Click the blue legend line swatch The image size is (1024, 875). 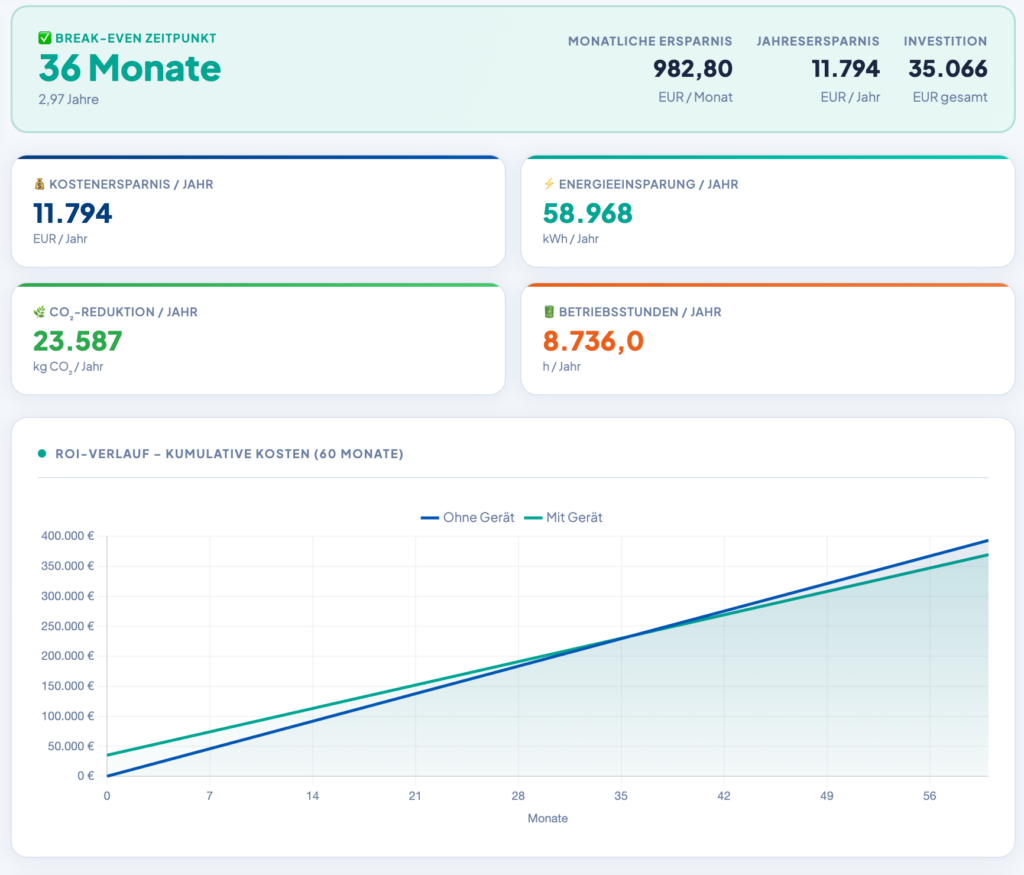430,518
